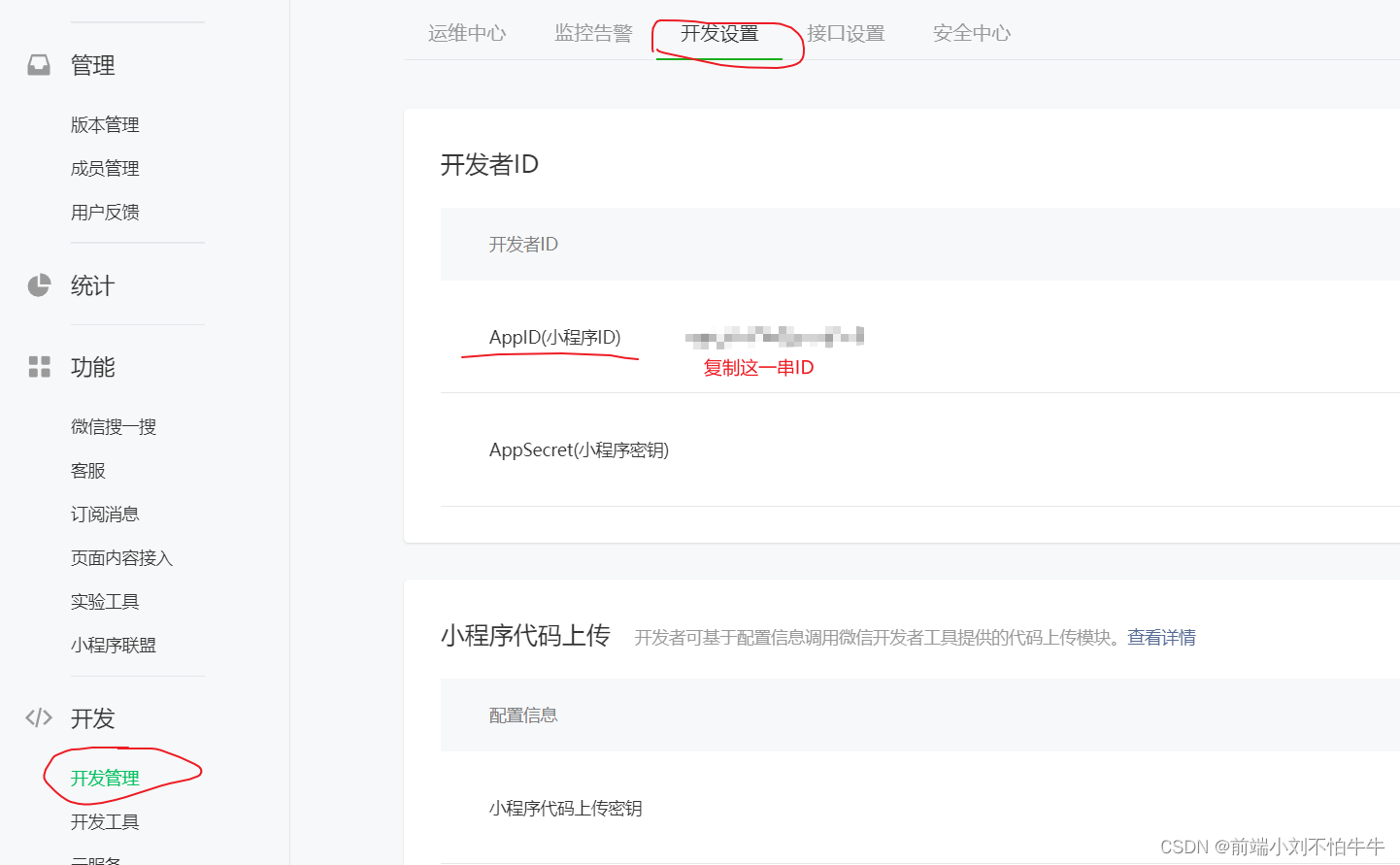This screenshot has width=1400, height=865.
Task: Open 成员管理 in the sidebar
Action: pos(105,168)
